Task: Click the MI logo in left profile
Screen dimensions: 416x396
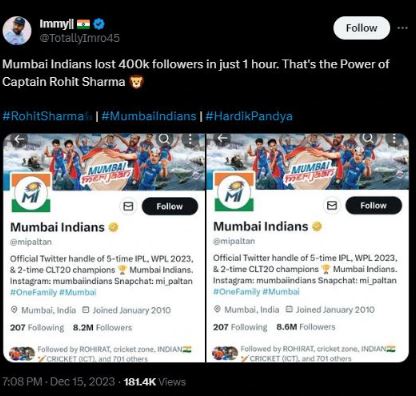Action: coord(31,193)
